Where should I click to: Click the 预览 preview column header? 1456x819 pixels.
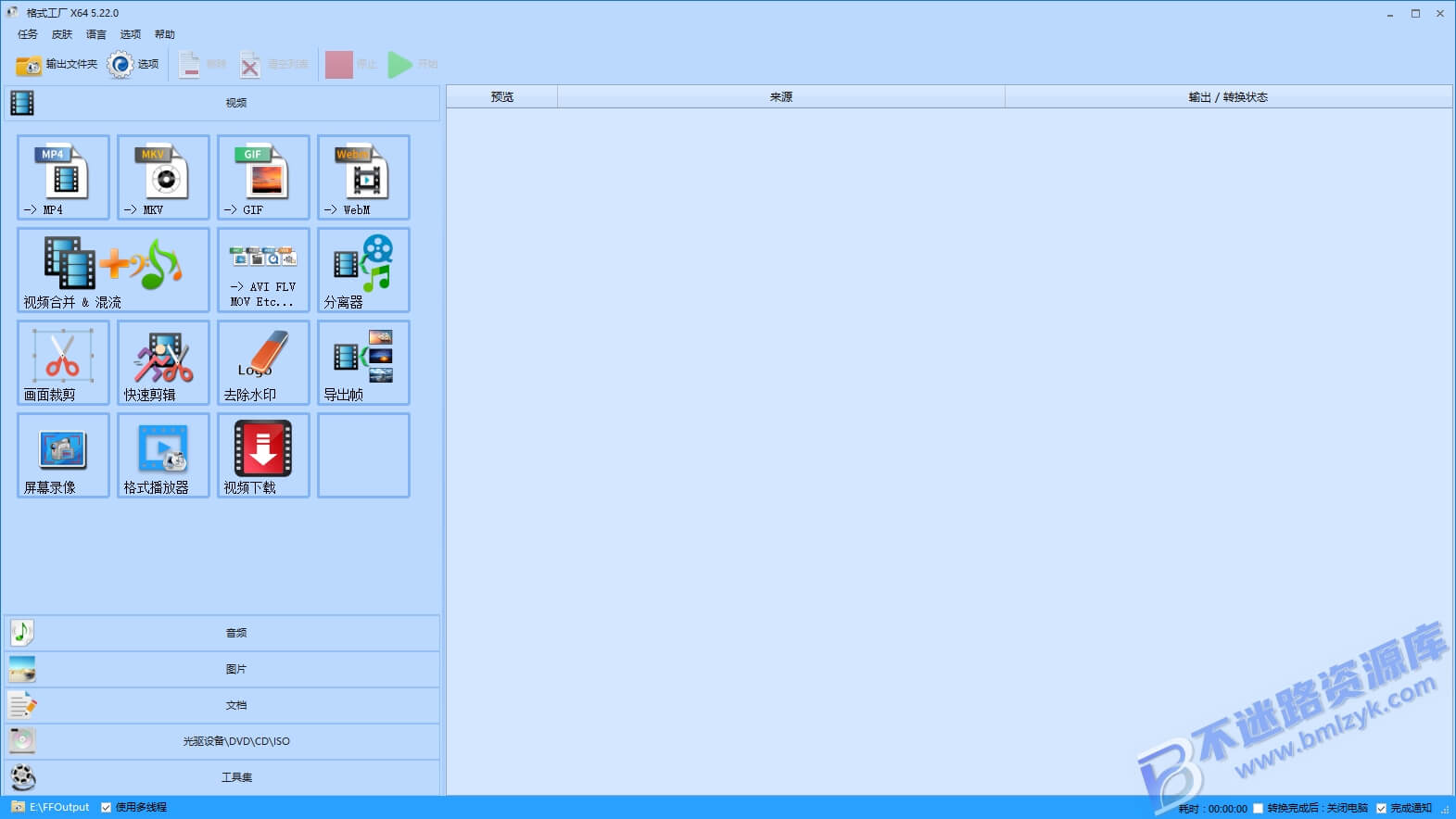point(502,96)
